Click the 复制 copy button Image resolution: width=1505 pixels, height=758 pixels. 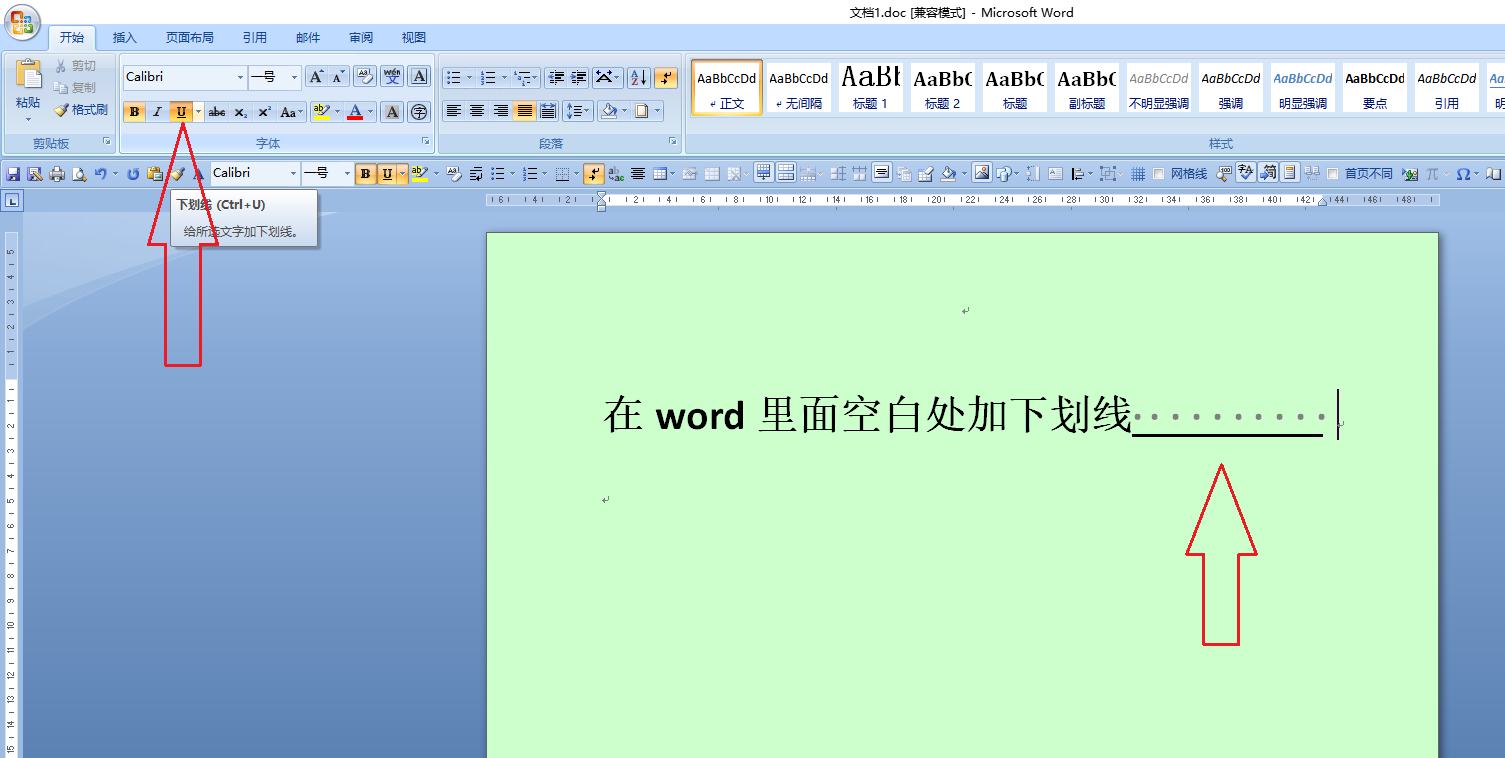click(76, 88)
